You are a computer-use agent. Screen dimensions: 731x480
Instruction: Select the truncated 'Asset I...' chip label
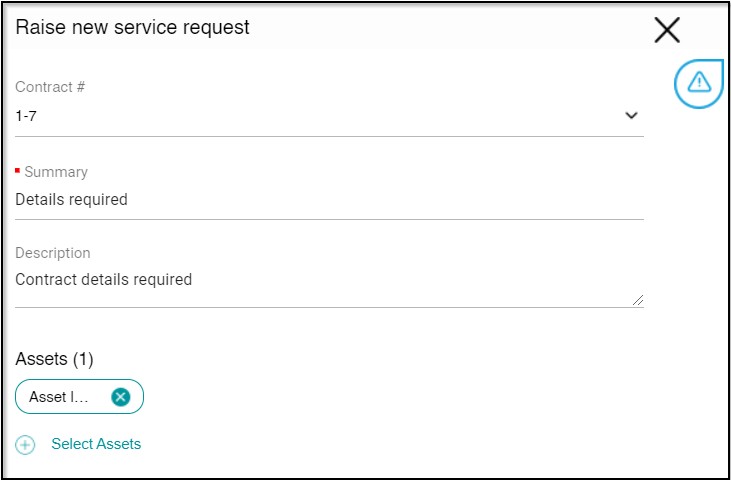point(60,397)
